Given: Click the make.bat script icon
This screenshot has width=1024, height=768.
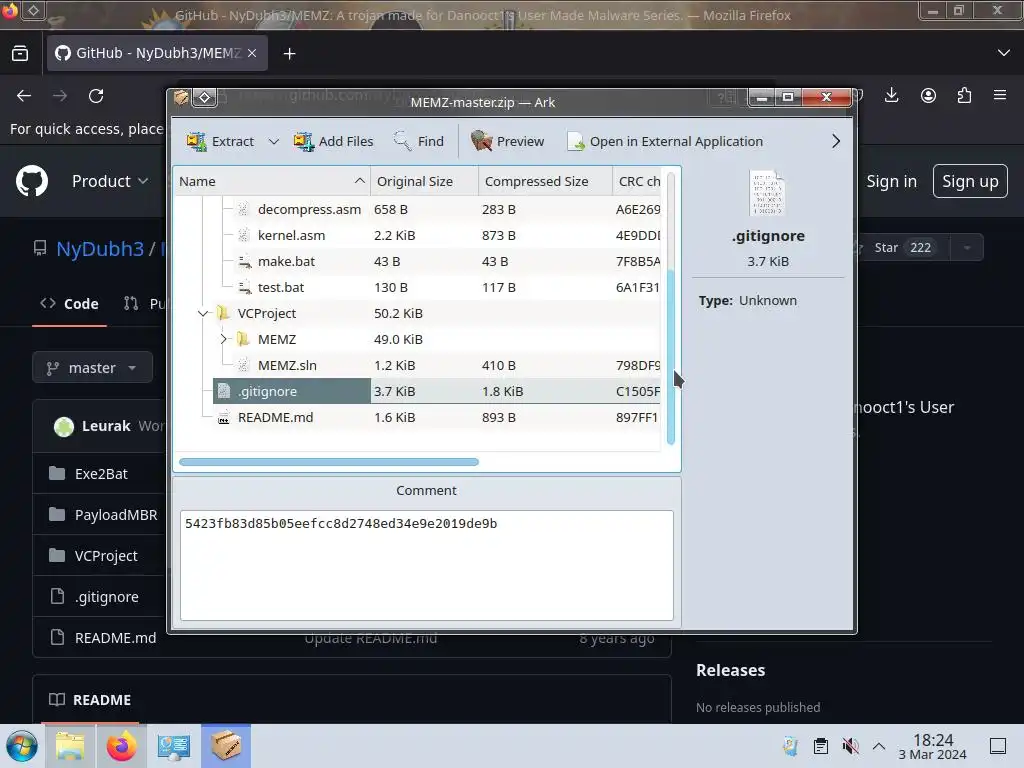Looking at the screenshot, I should point(244,261).
